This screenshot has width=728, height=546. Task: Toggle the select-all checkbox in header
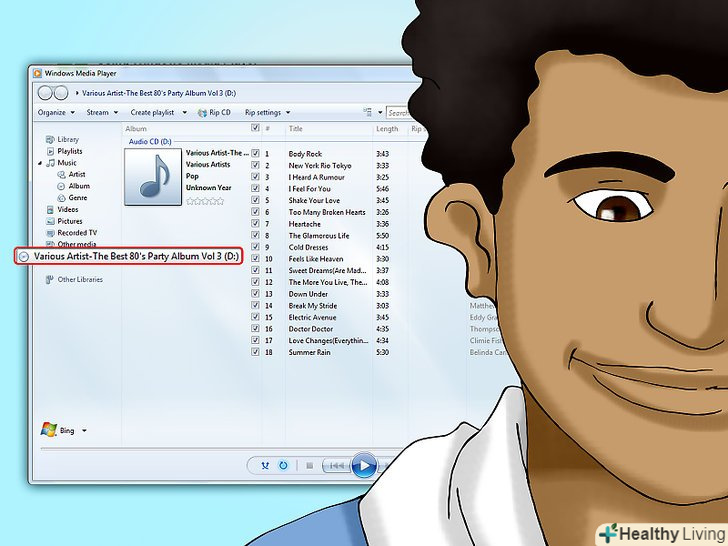pyautogui.click(x=255, y=128)
